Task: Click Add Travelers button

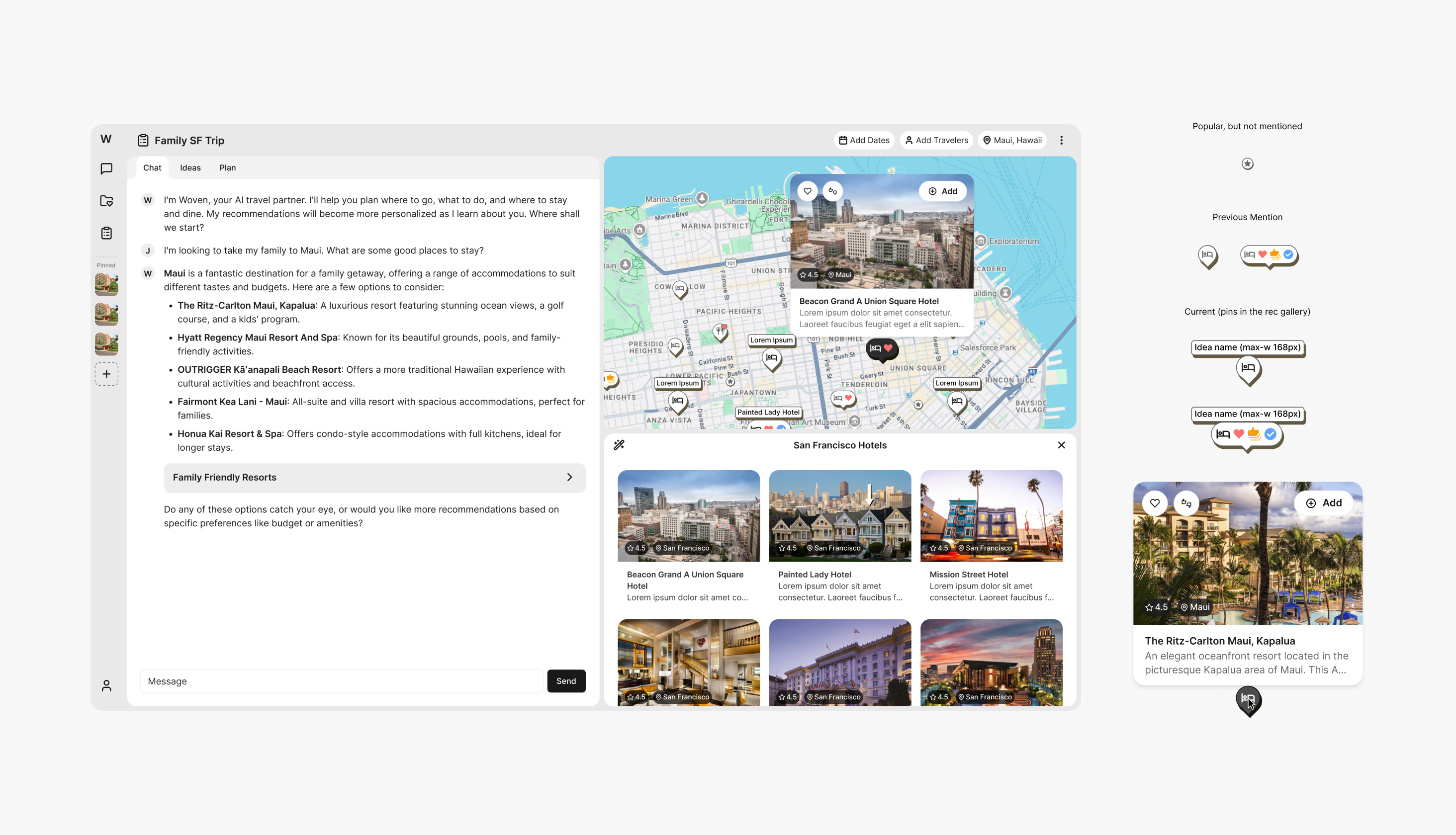Action: click(x=936, y=141)
